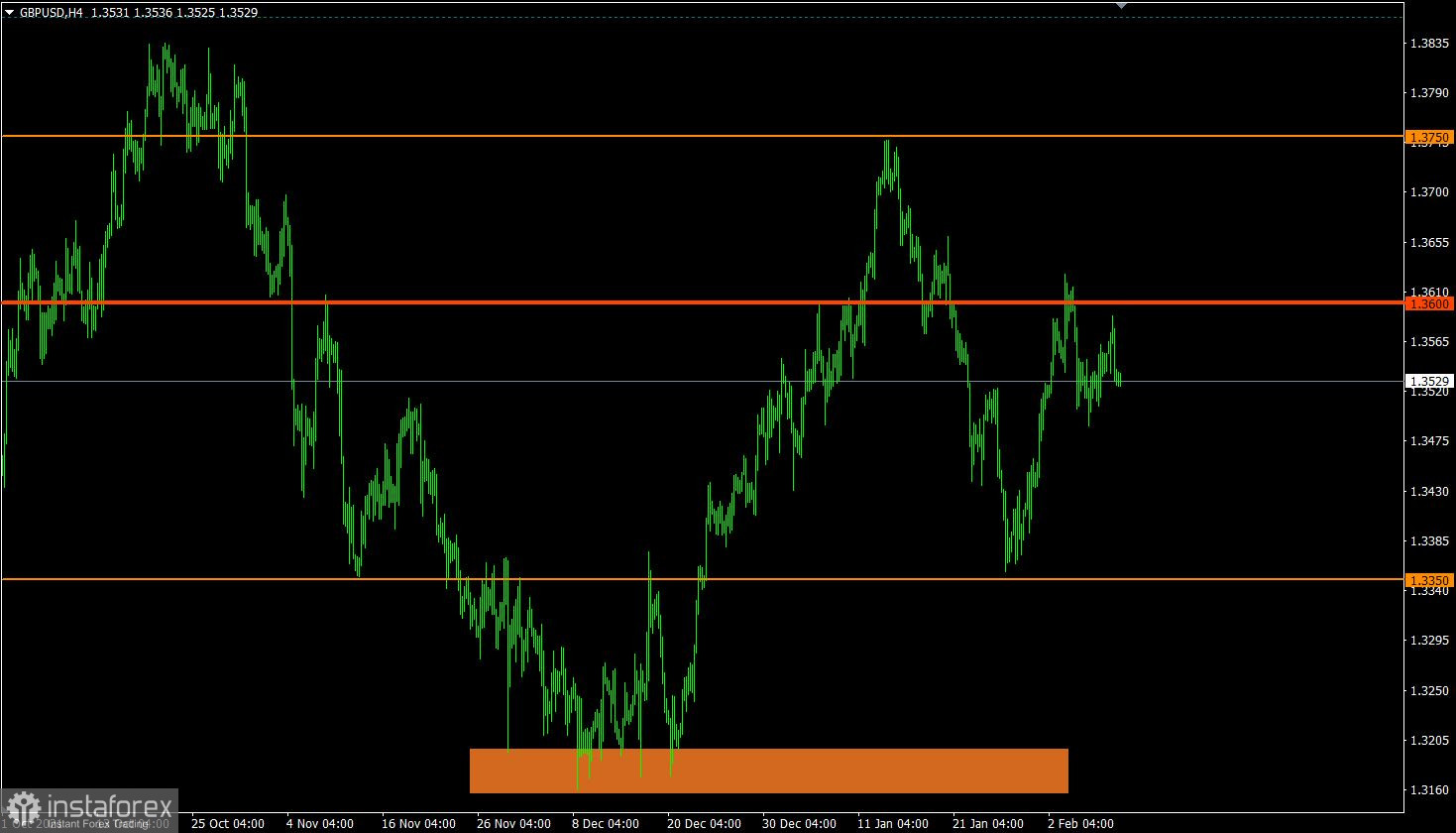1456x833 pixels.
Task: Click the 11 Jan 04:00 time label
Action: coord(893,824)
